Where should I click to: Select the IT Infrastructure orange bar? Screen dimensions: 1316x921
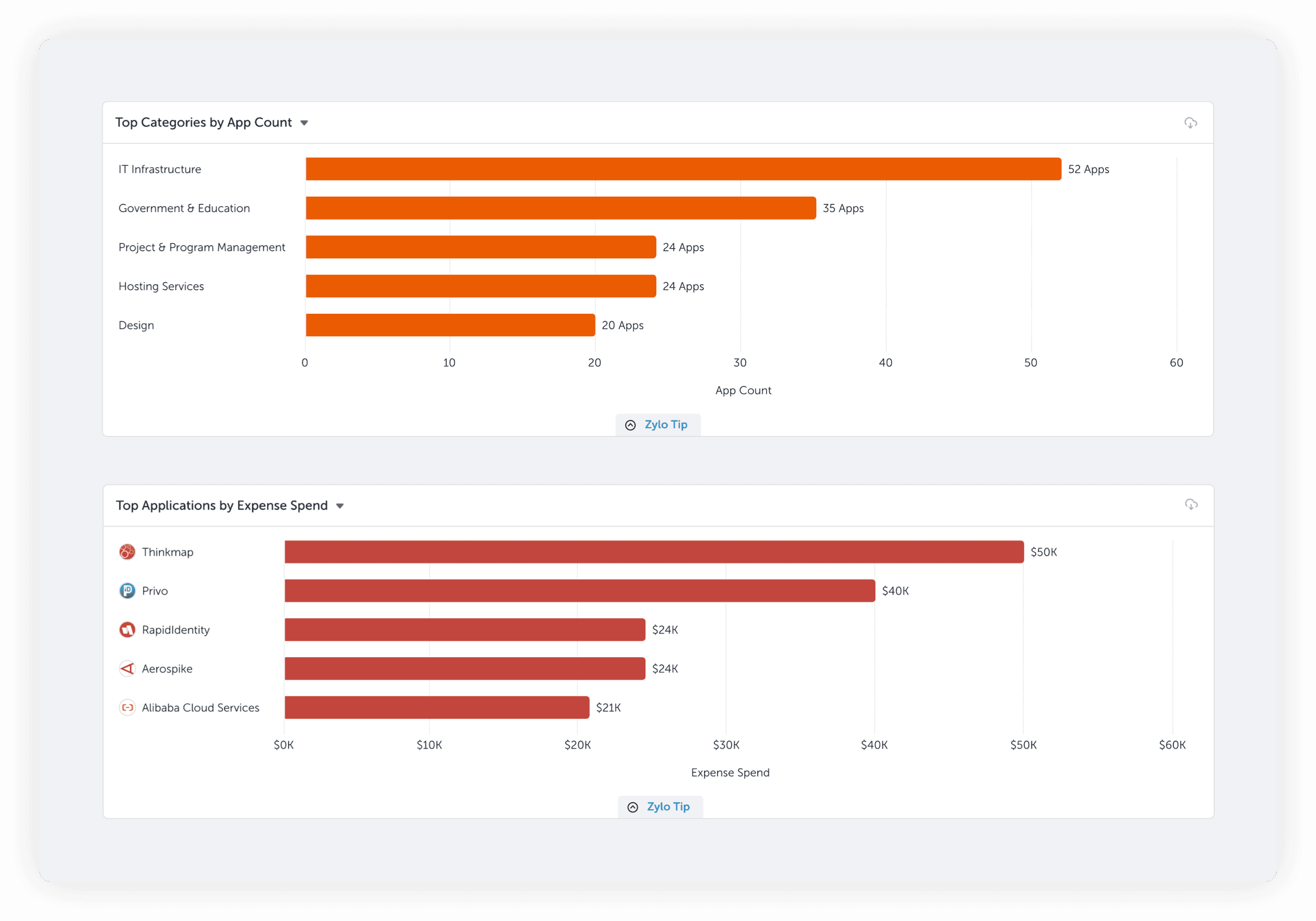(x=683, y=169)
